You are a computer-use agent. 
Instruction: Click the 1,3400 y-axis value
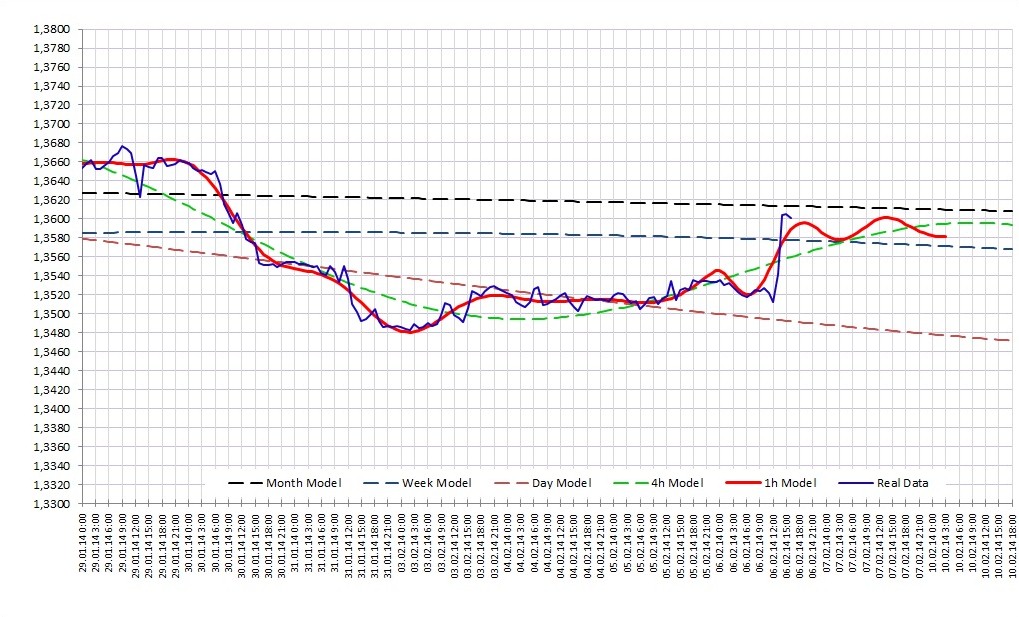(x=51, y=409)
